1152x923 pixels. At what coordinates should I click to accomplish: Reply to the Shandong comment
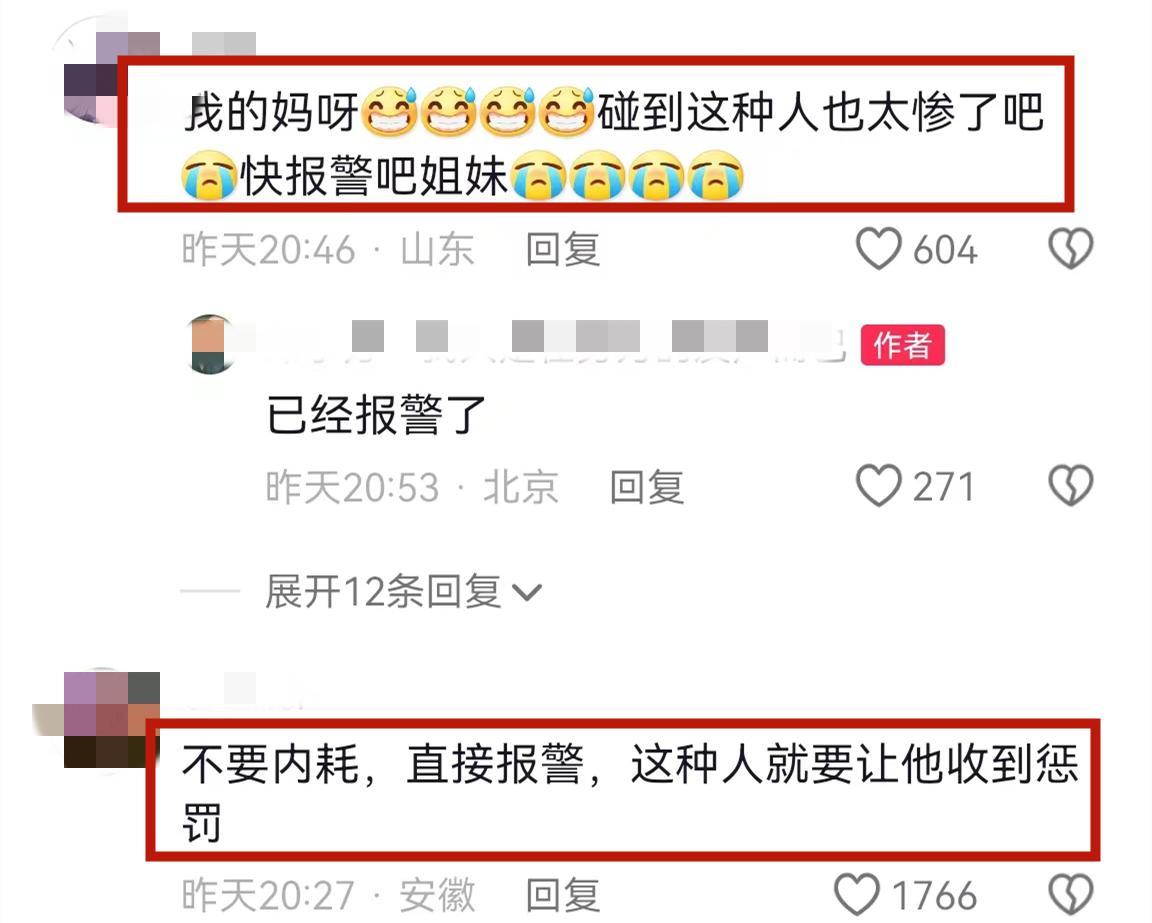(x=563, y=250)
